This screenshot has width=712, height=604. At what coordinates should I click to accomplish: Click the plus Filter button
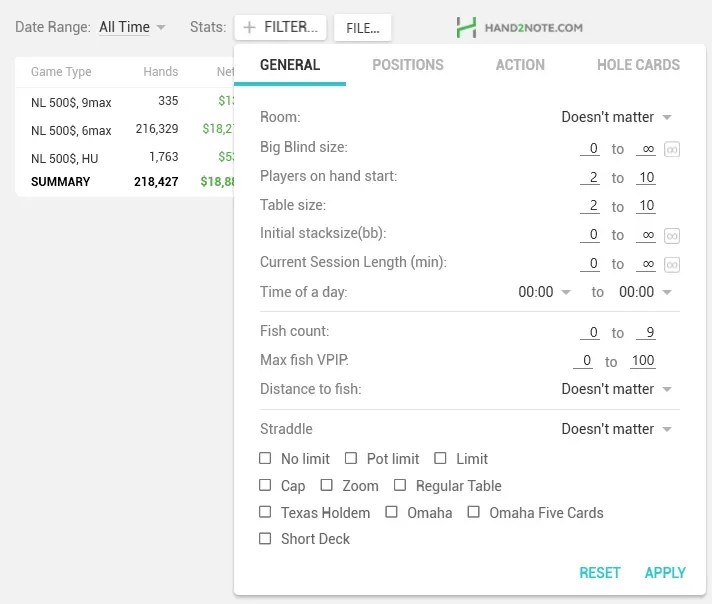281,28
